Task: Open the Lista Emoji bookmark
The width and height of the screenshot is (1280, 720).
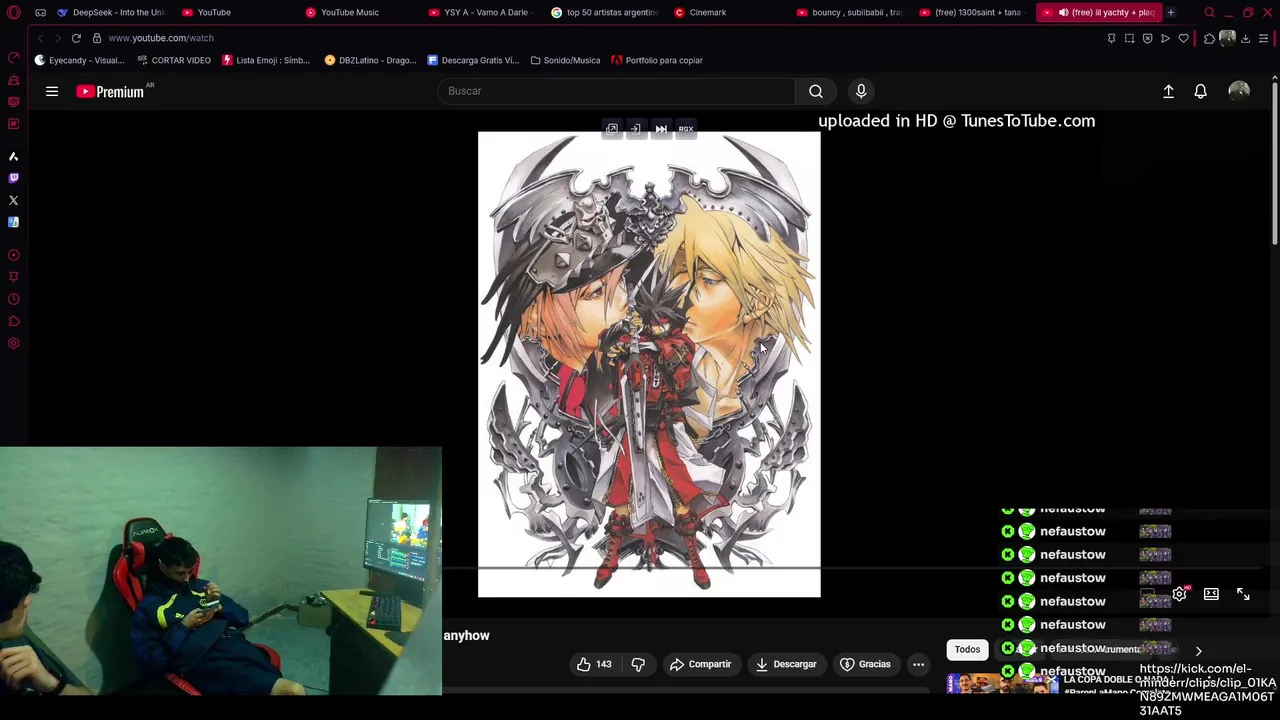Action: pyautogui.click(x=266, y=60)
